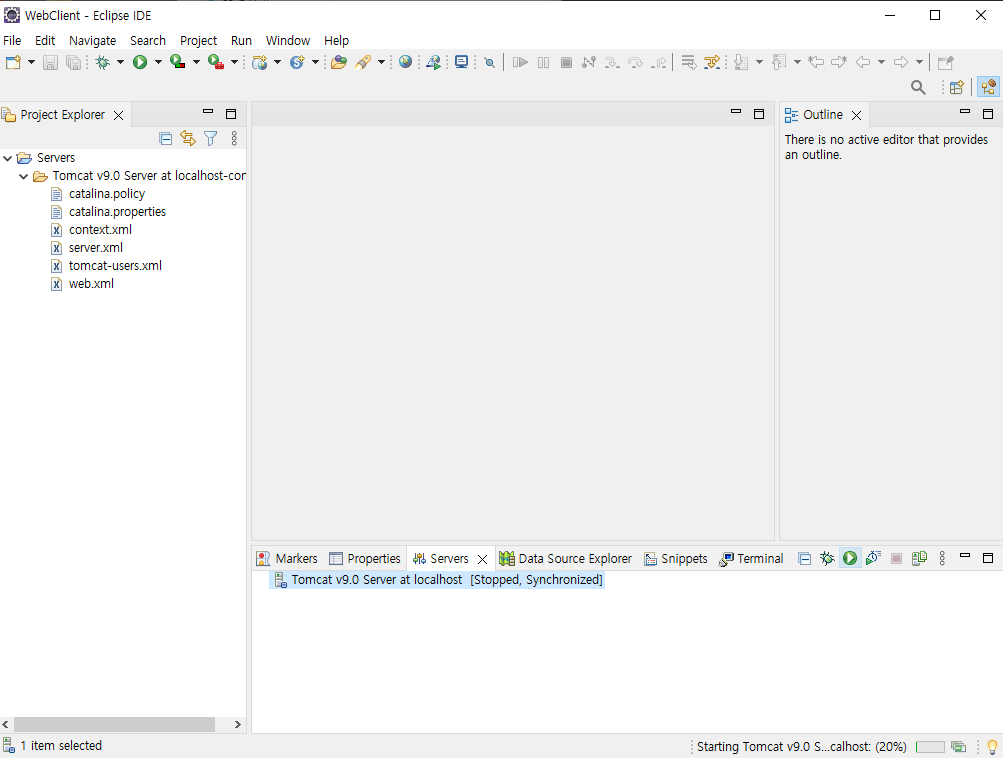This screenshot has height=758, width=1003.
Task: Click the magnifier Quick Access search icon
Action: click(x=918, y=87)
